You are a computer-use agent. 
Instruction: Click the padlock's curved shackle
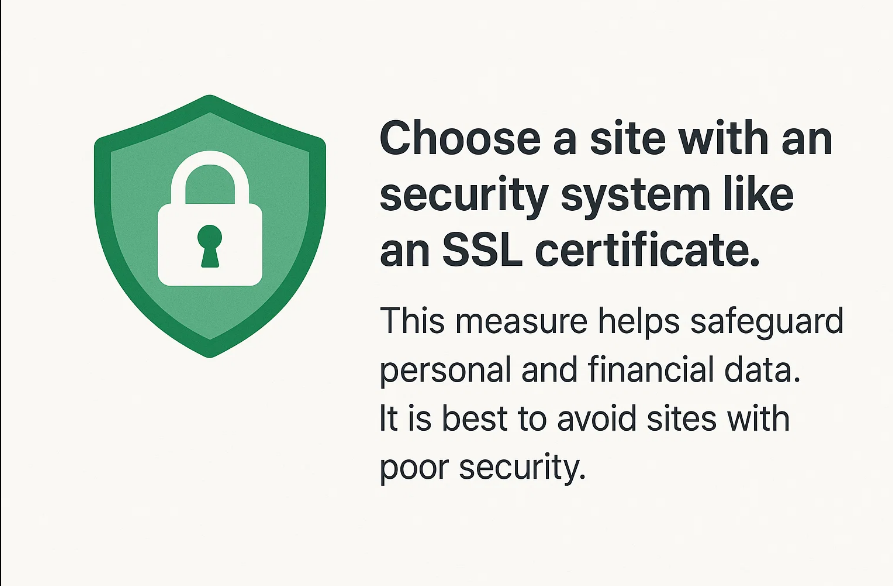click(210, 177)
